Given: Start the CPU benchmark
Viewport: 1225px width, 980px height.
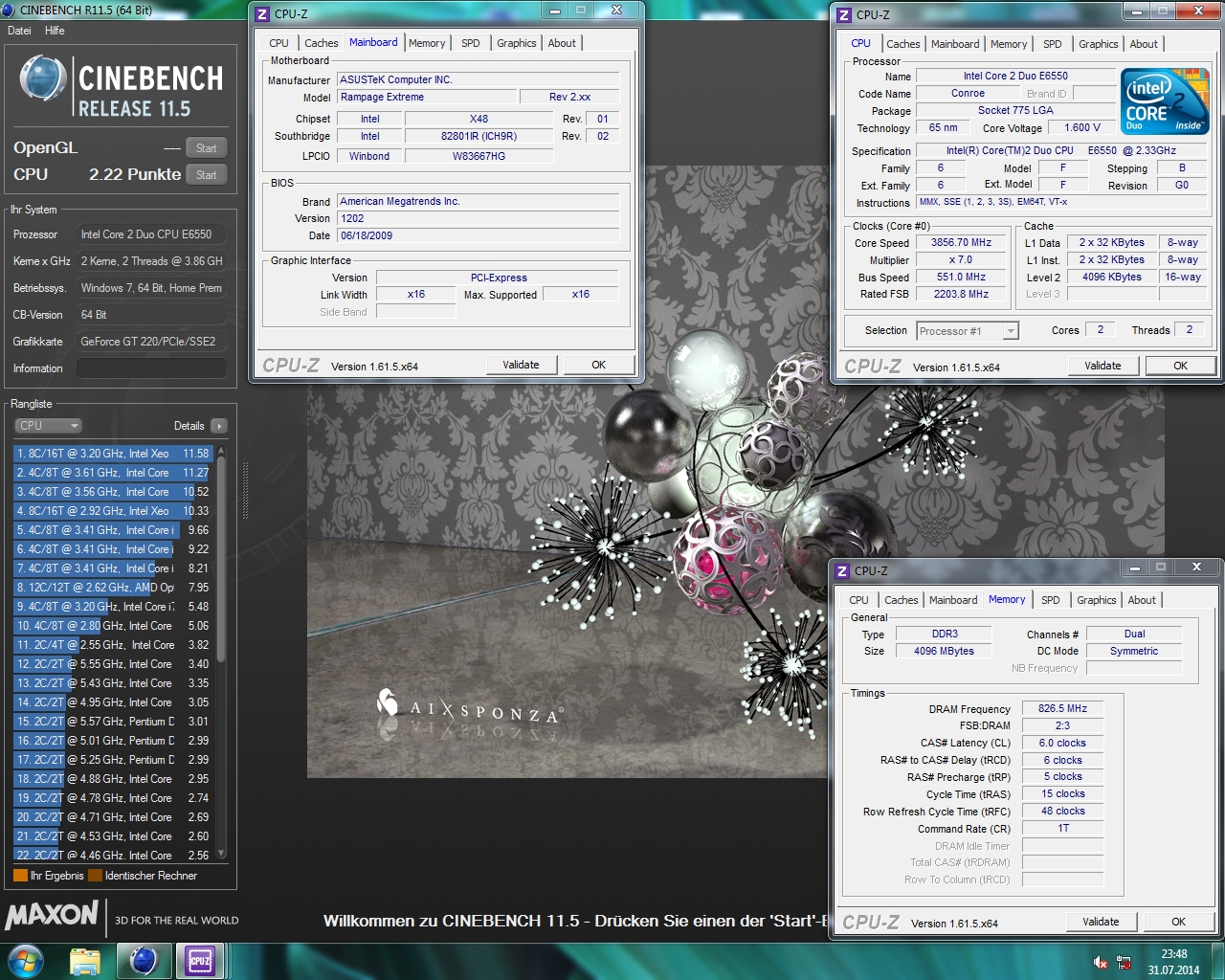Looking at the screenshot, I should click(207, 174).
